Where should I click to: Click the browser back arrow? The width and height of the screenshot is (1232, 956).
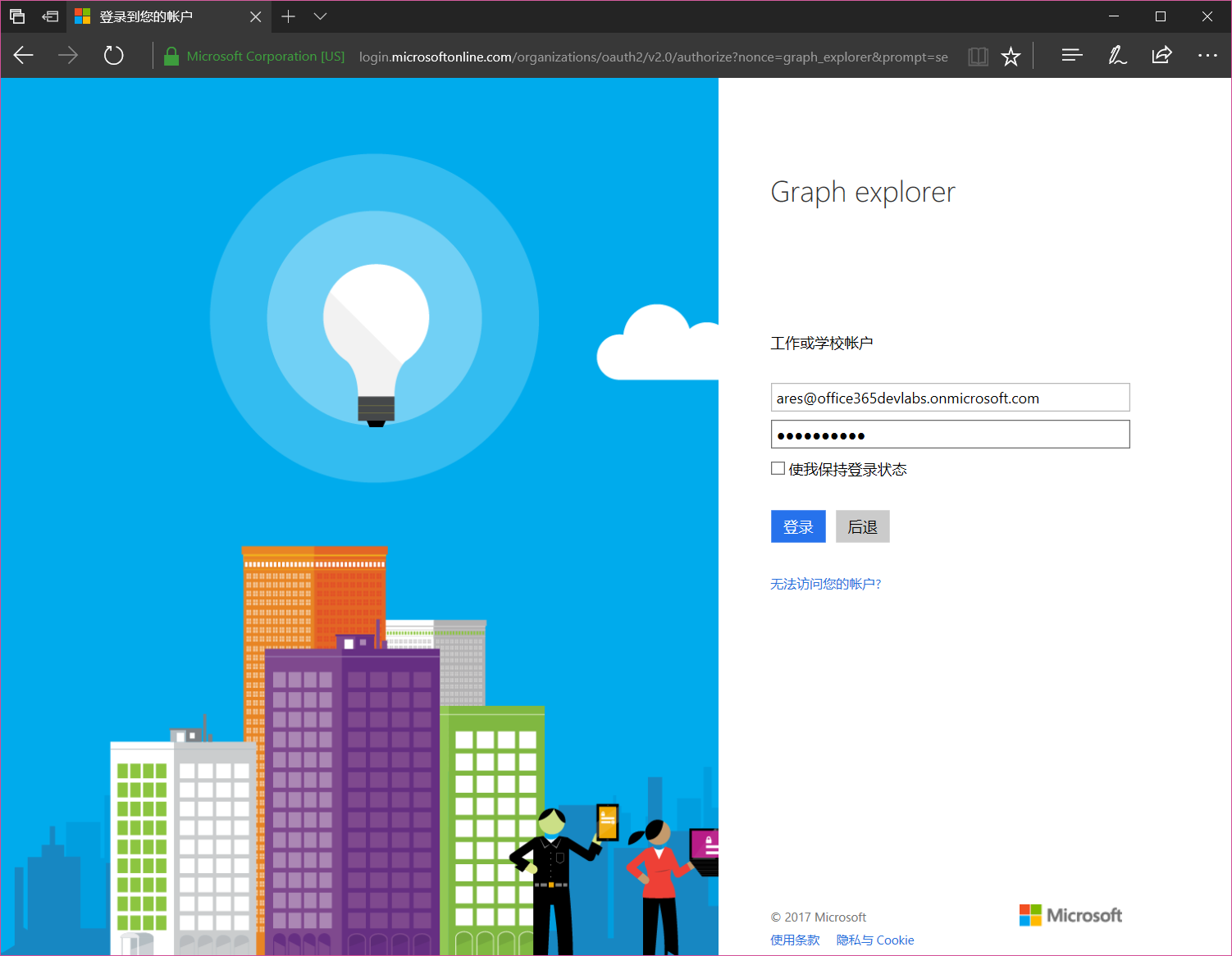click(24, 56)
